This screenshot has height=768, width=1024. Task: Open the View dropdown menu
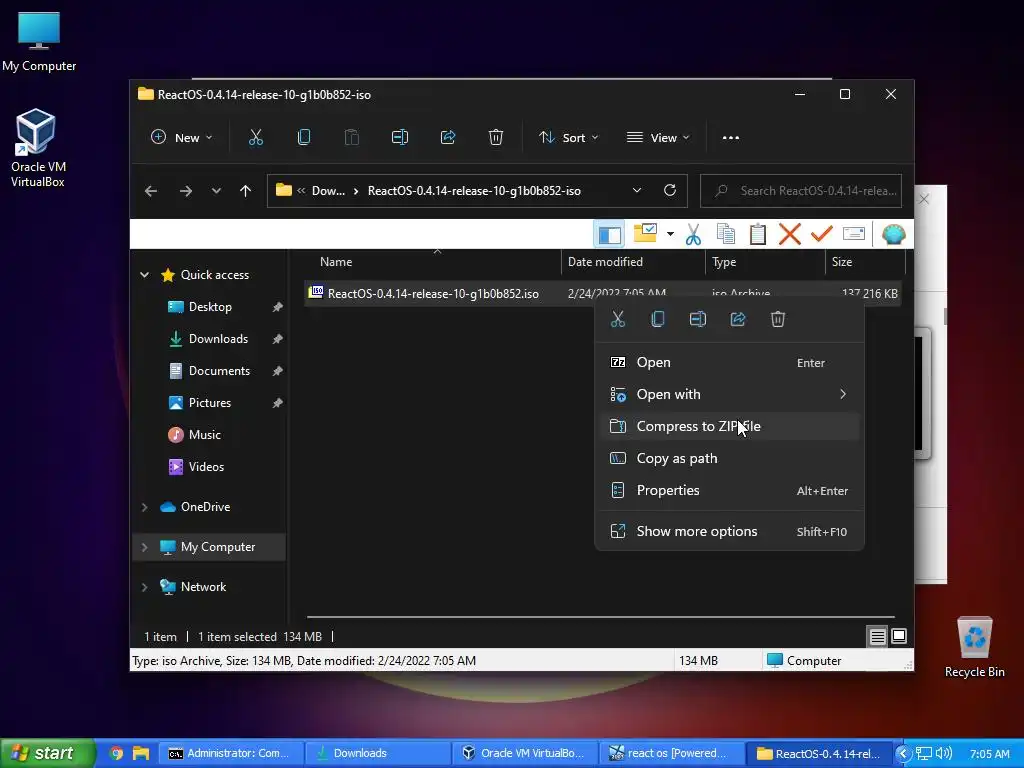[658, 137]
